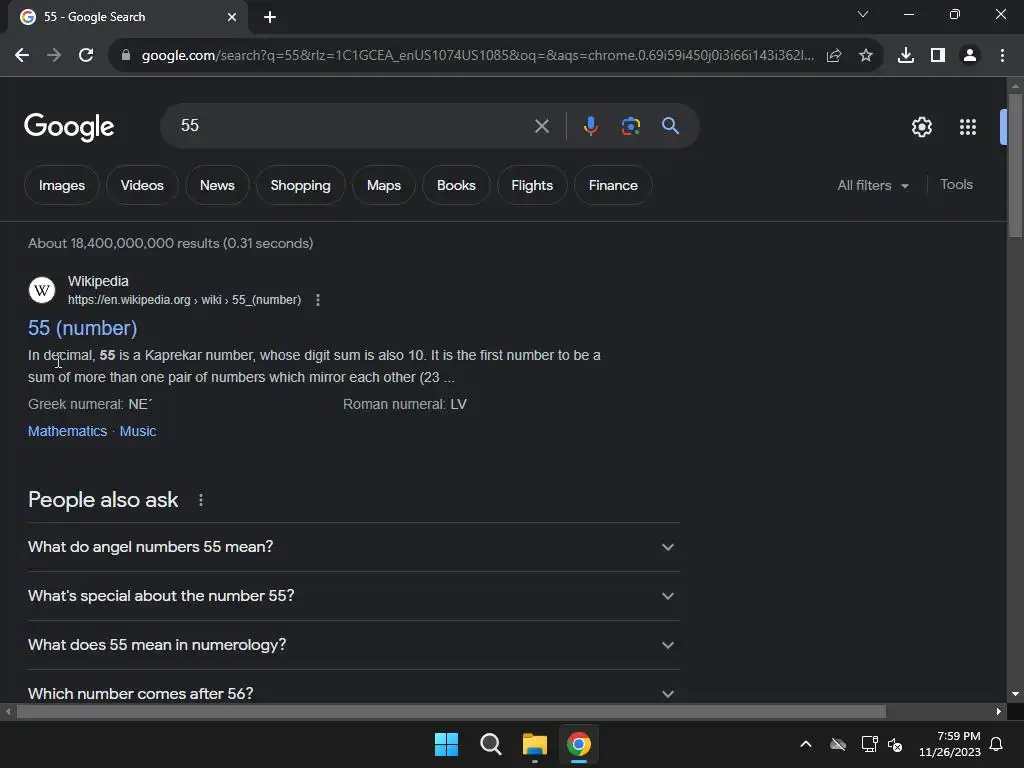Viewport: 1024px width, 768px height.
Task: View site information lock icon
Action: pos(126,56)
